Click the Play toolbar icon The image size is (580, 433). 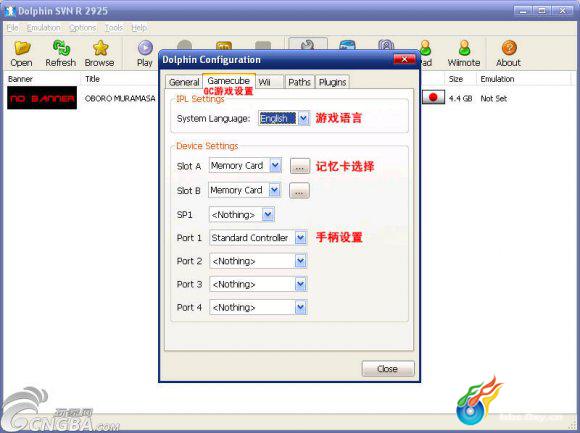[x=145, y=48]
